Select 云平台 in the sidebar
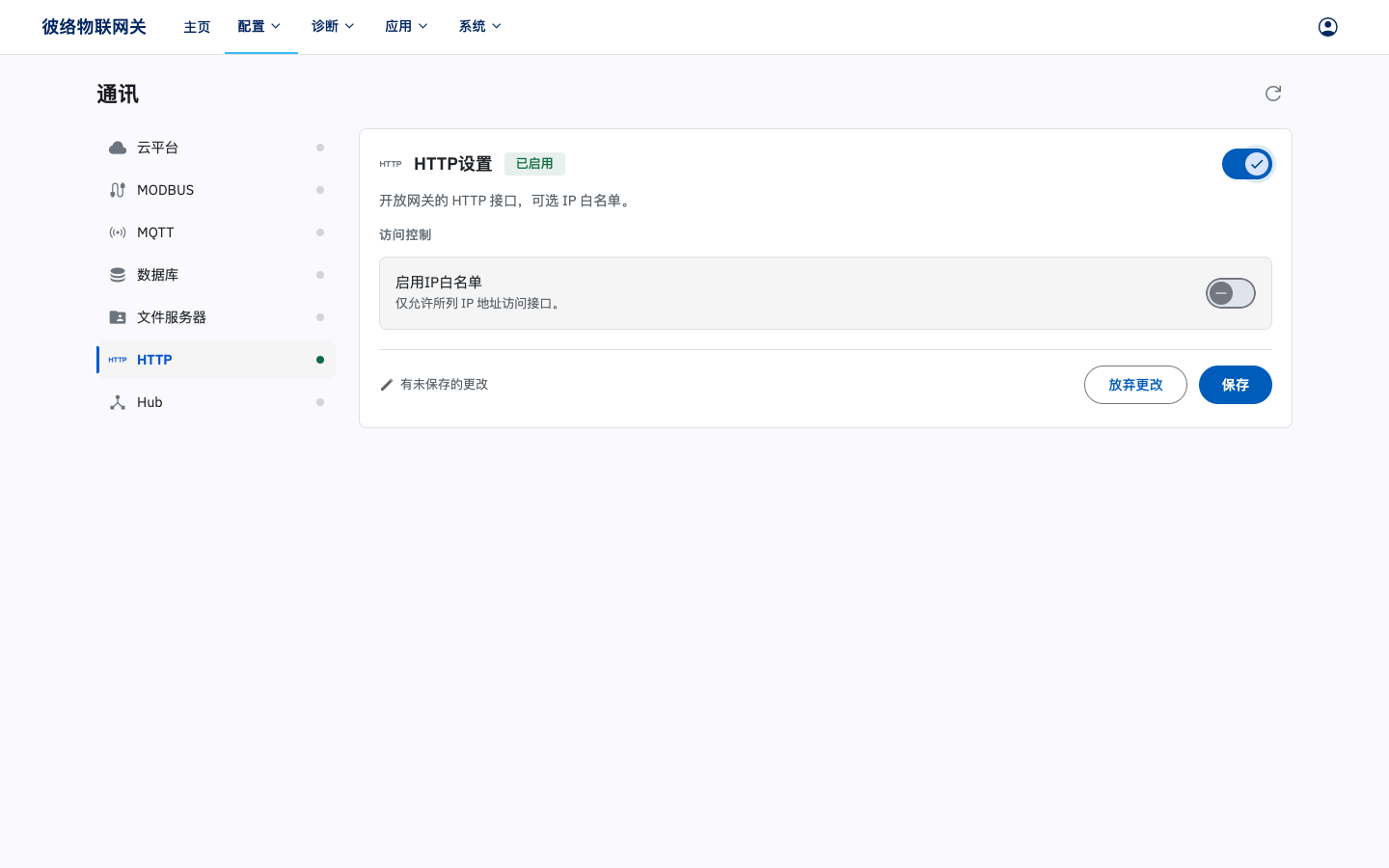The height and width of the screenshot is (868, 1389). 216,148
